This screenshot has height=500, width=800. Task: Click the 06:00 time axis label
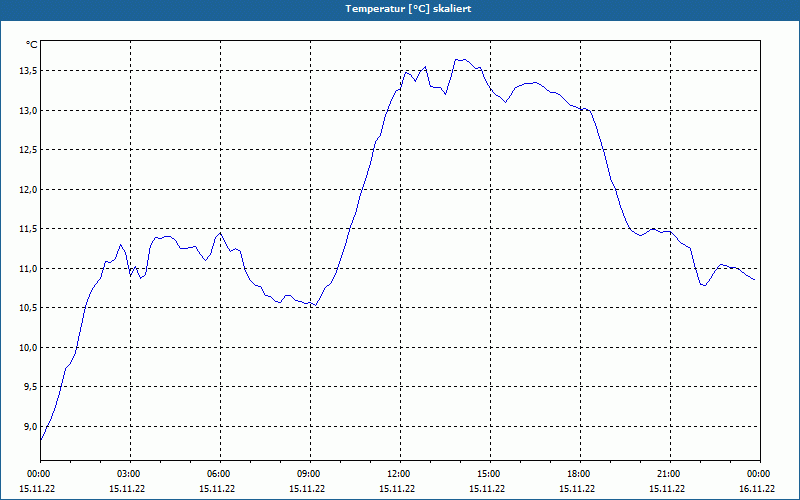[x=220, y=474]
